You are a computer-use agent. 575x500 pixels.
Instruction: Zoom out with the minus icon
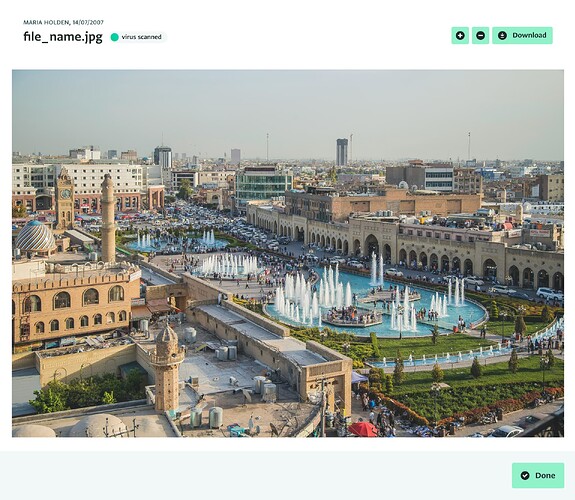pos(480,36)
